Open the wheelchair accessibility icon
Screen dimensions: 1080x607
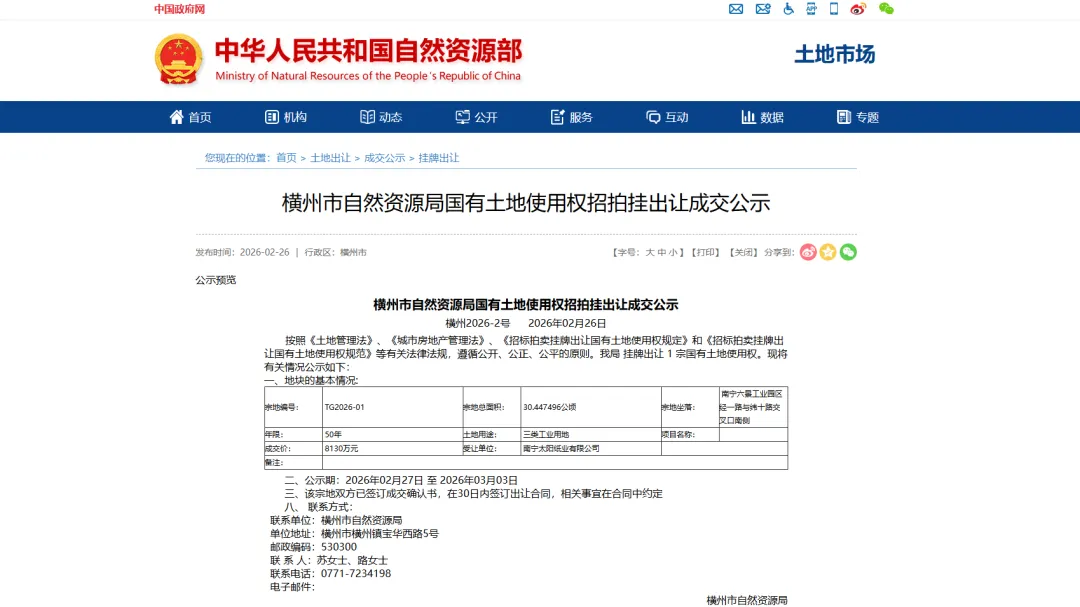788,9
